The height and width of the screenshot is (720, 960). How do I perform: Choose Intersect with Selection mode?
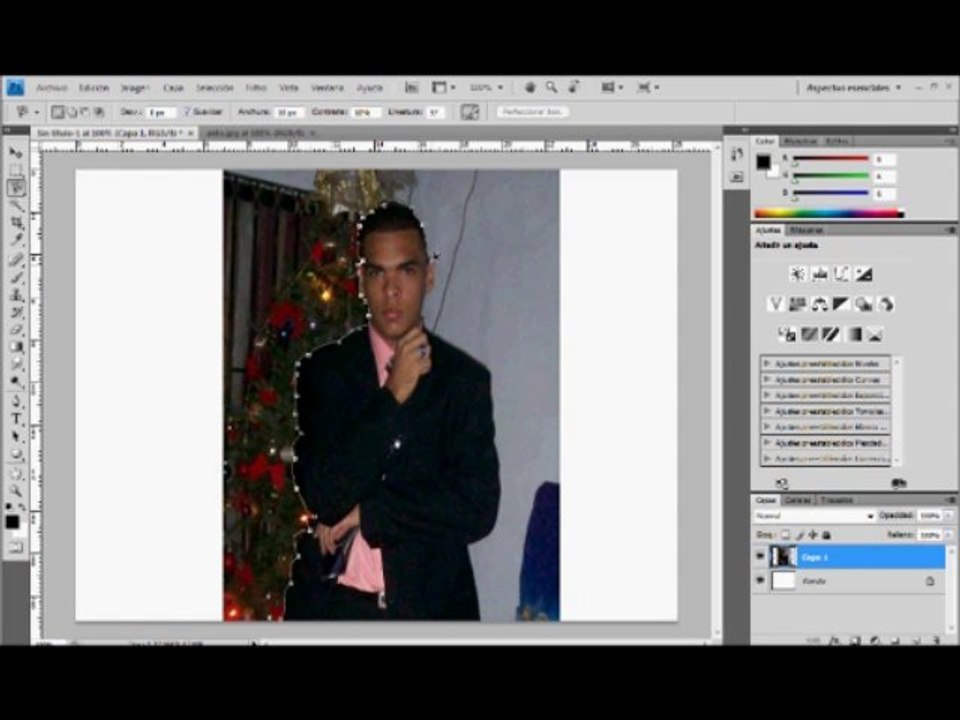click(x=99, y=112)
